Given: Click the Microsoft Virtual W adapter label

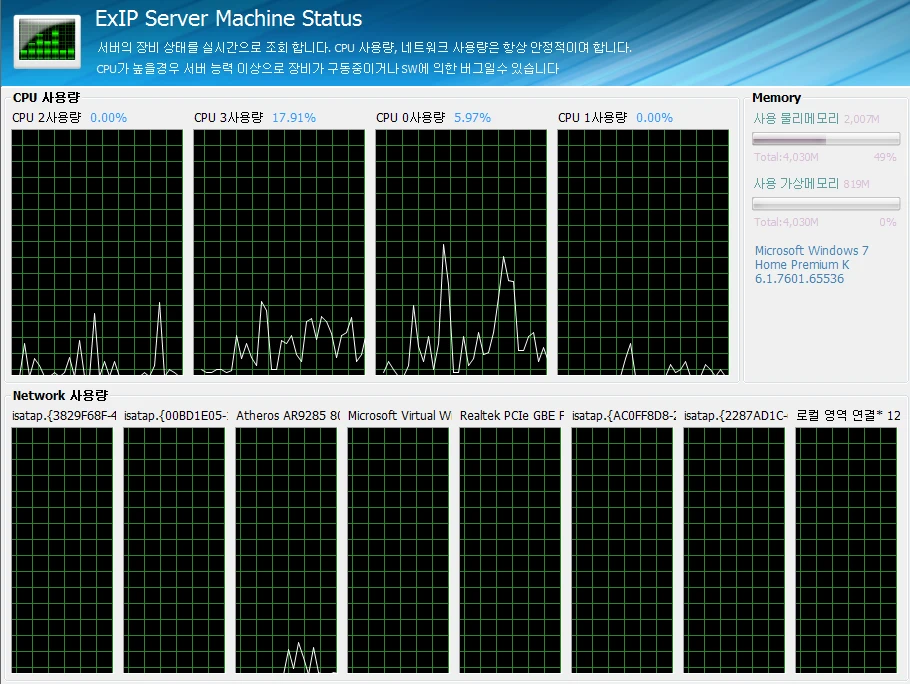Looking at the screenshot, I should pos(400,416).
